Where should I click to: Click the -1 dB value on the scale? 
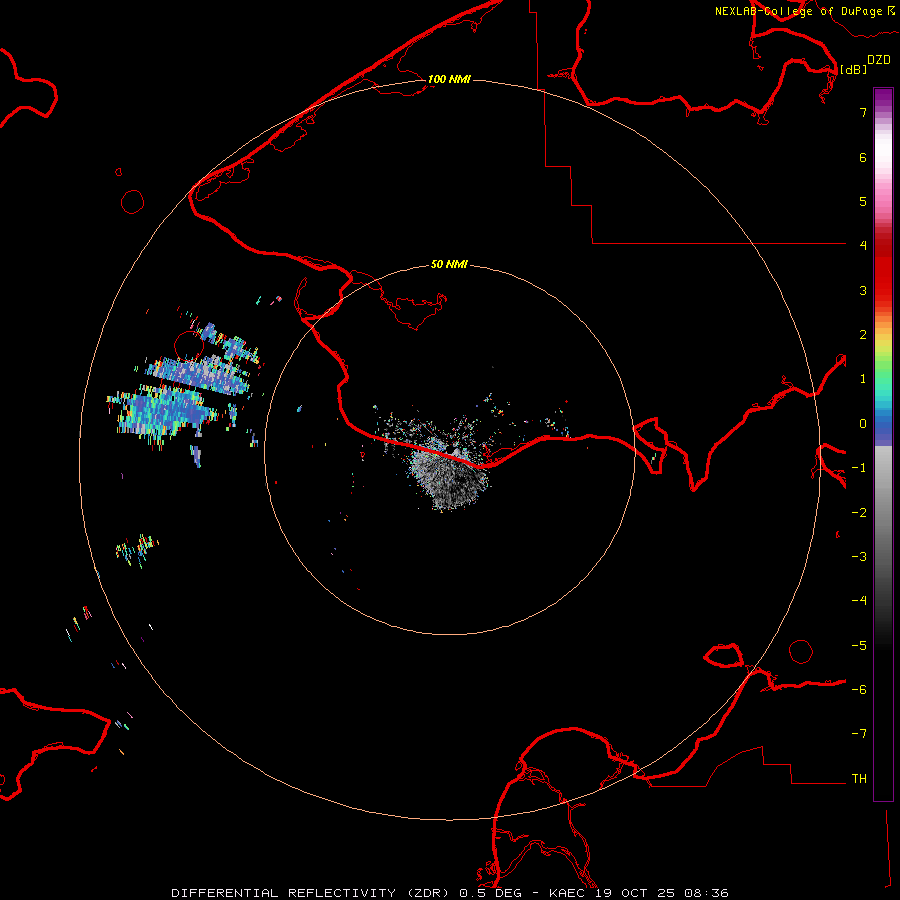click(x=859, y=468)
